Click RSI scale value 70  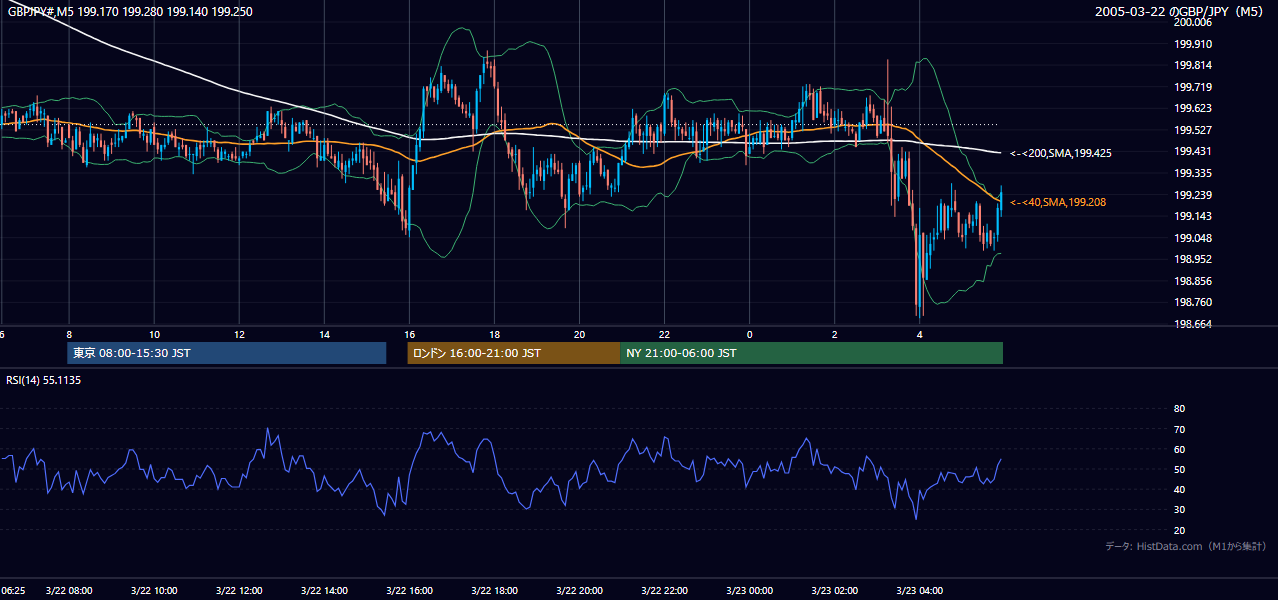point(1179,429)
